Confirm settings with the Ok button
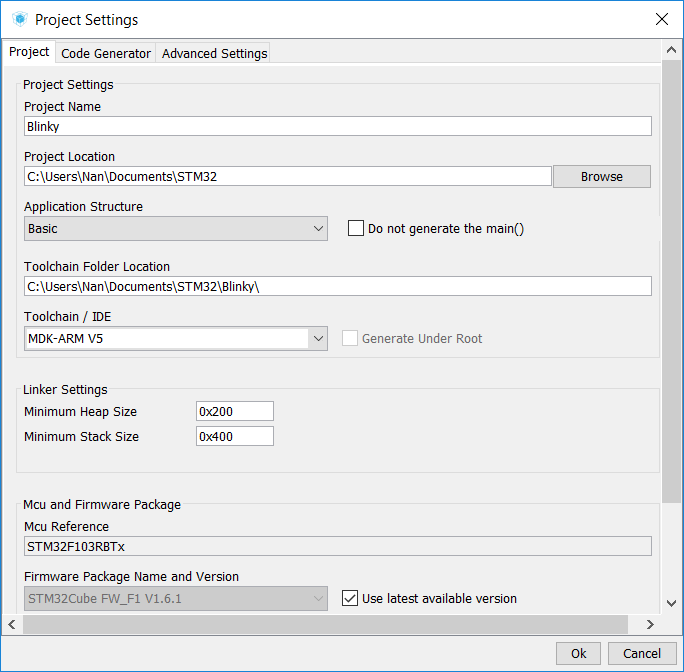Screen dimensions: 684x672 coord(578,653)
